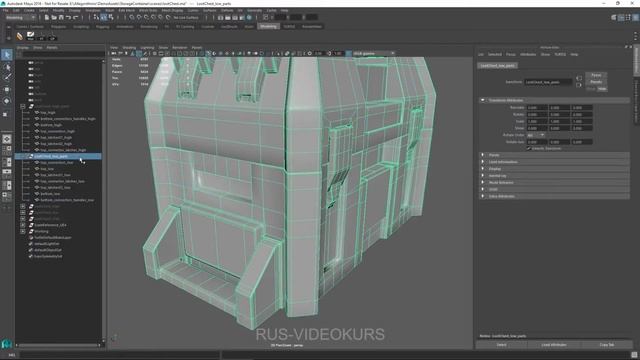640x360 pixels.
Task: Switch to the TURTLE shelf tab
Action: pos(289,27)
